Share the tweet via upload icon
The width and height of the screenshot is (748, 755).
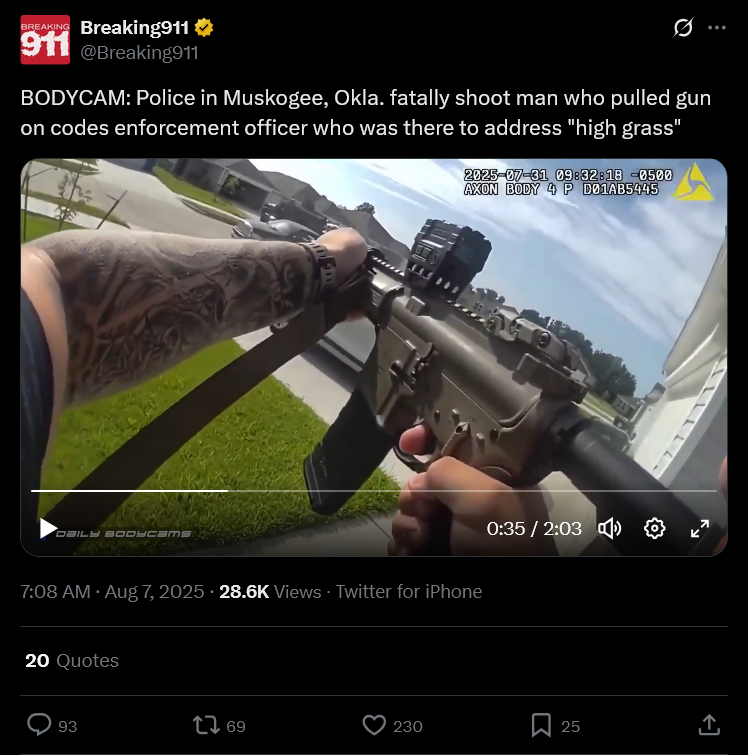coord(709,725)
